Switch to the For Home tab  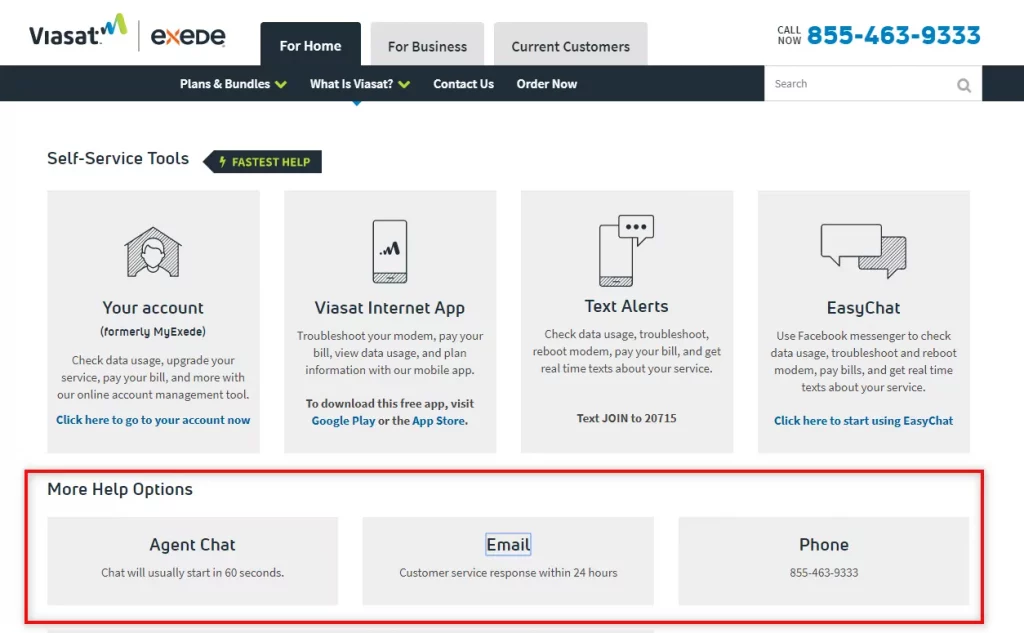coord(310,44)
